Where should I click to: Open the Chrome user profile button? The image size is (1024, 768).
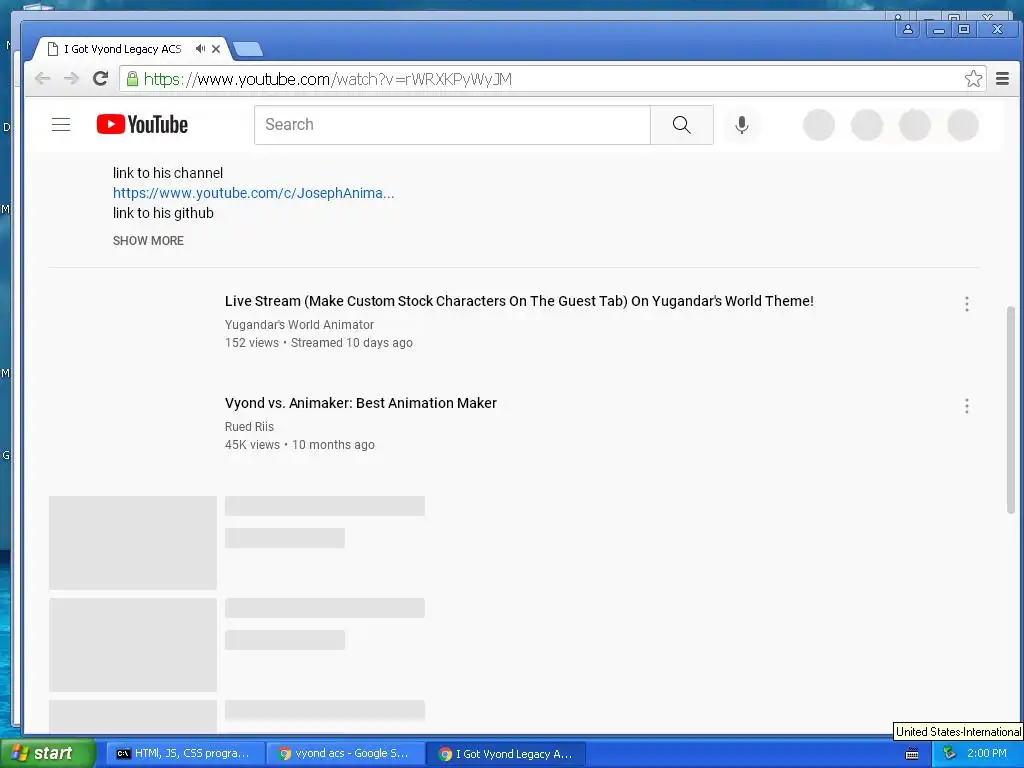point(908,29)
